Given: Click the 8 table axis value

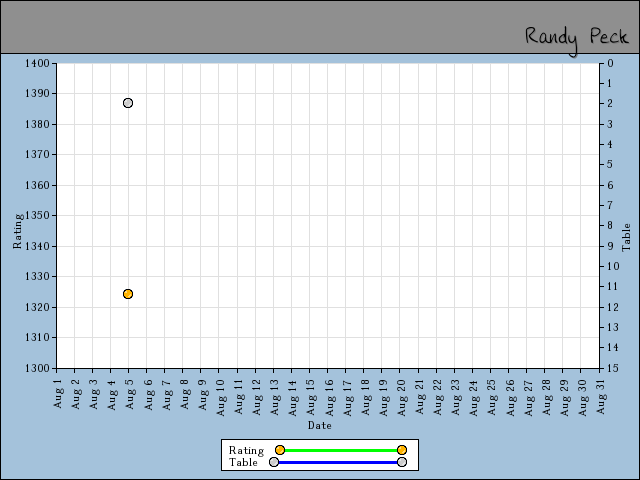Looking at the screenshot, I should tap(610, 226).
